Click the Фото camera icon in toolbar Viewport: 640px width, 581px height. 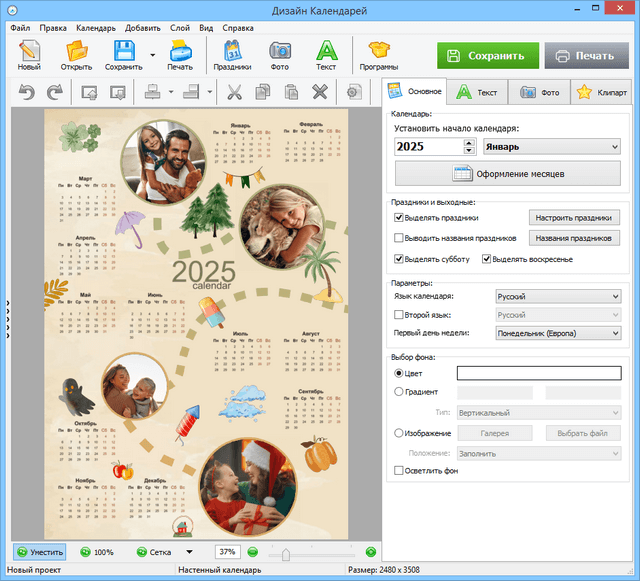click(280, 50)
